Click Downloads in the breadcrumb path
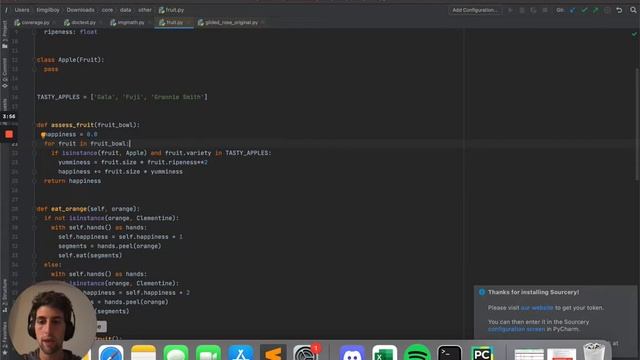The height and width of the screenshot is (360, 640). tap(80, 10)
